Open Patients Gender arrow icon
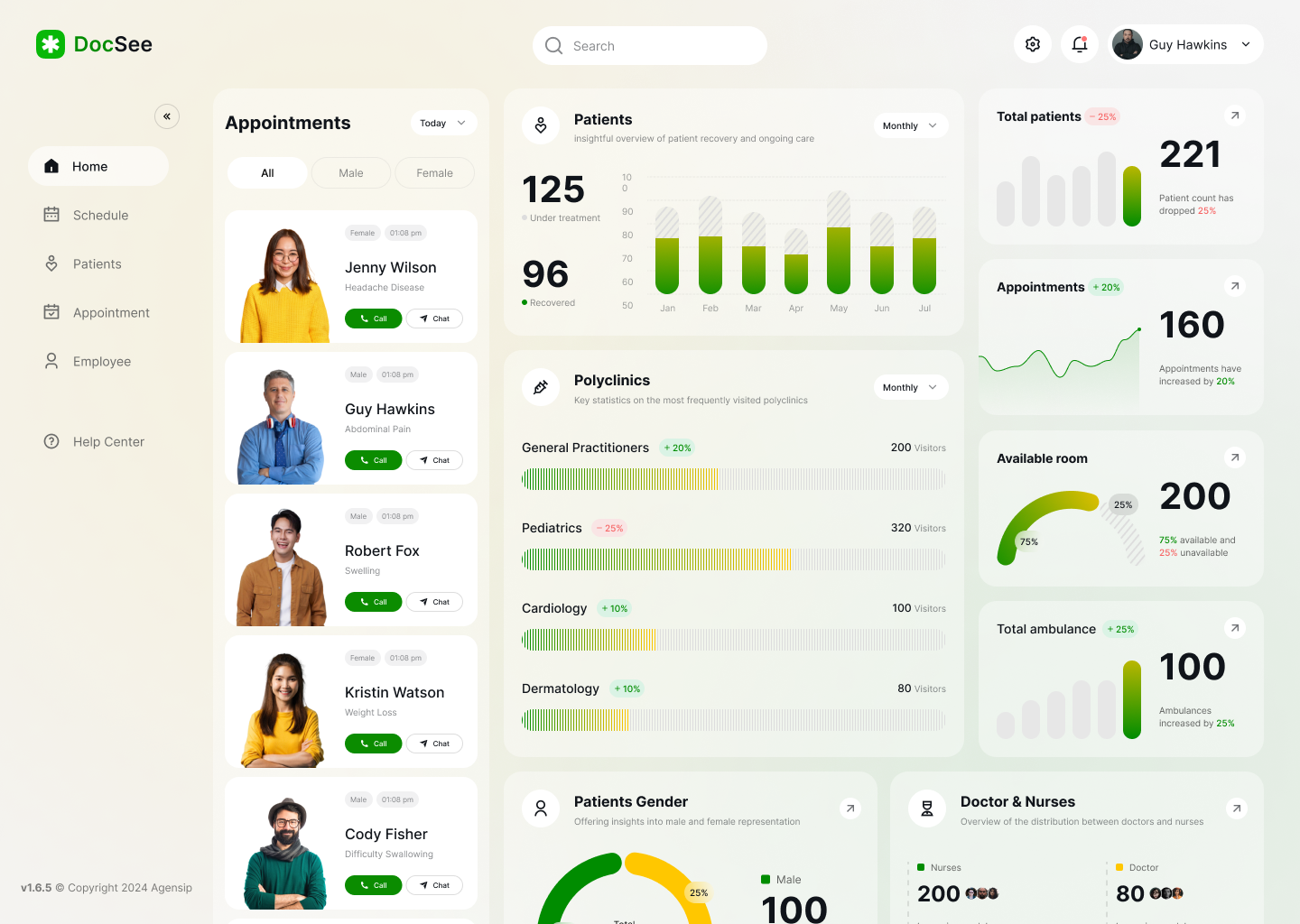 (x=850, y=808)
